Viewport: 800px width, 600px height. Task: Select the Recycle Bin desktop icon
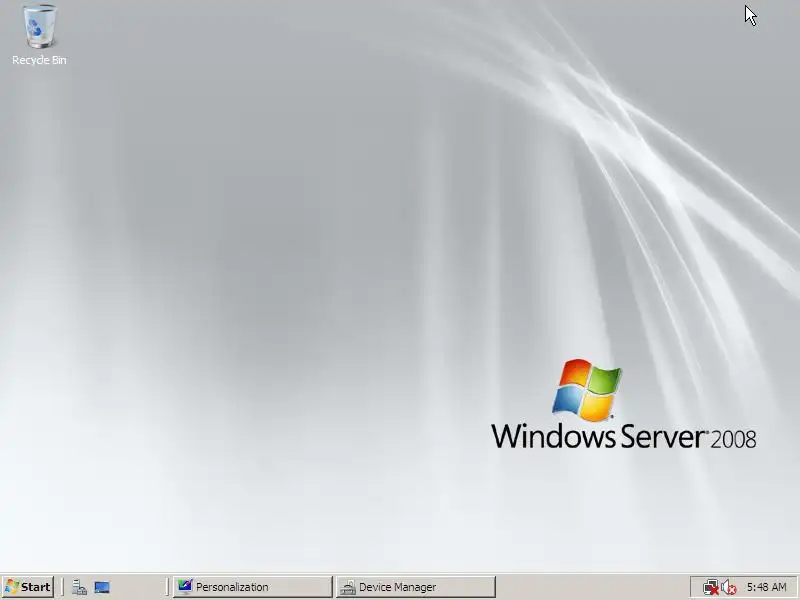[x=39, y=35]
